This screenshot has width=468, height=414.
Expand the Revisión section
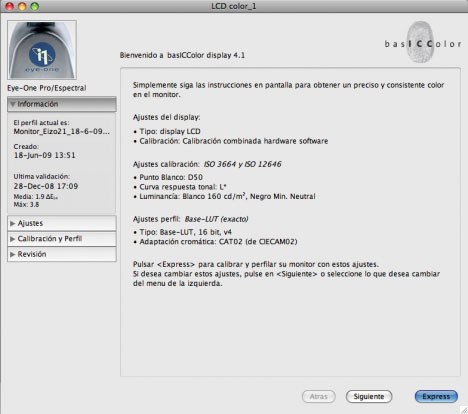(x=62, y=254)
